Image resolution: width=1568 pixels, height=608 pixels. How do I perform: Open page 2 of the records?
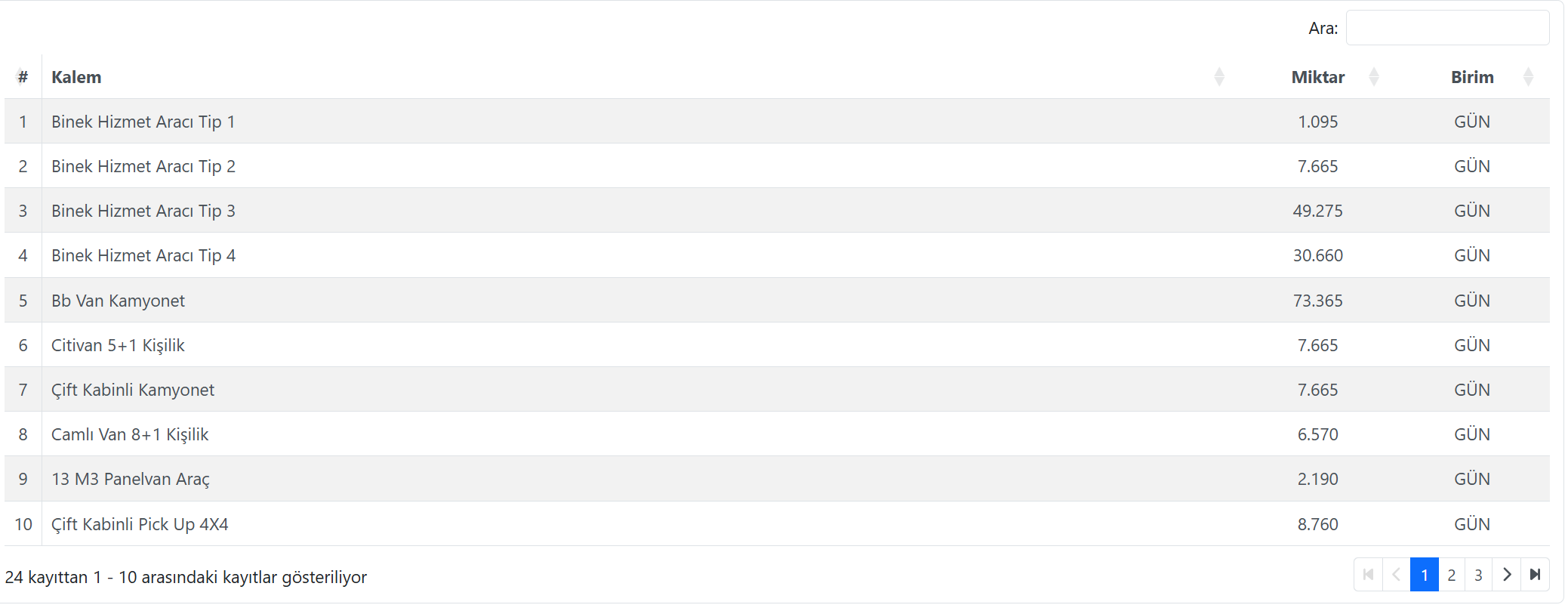1451,575
